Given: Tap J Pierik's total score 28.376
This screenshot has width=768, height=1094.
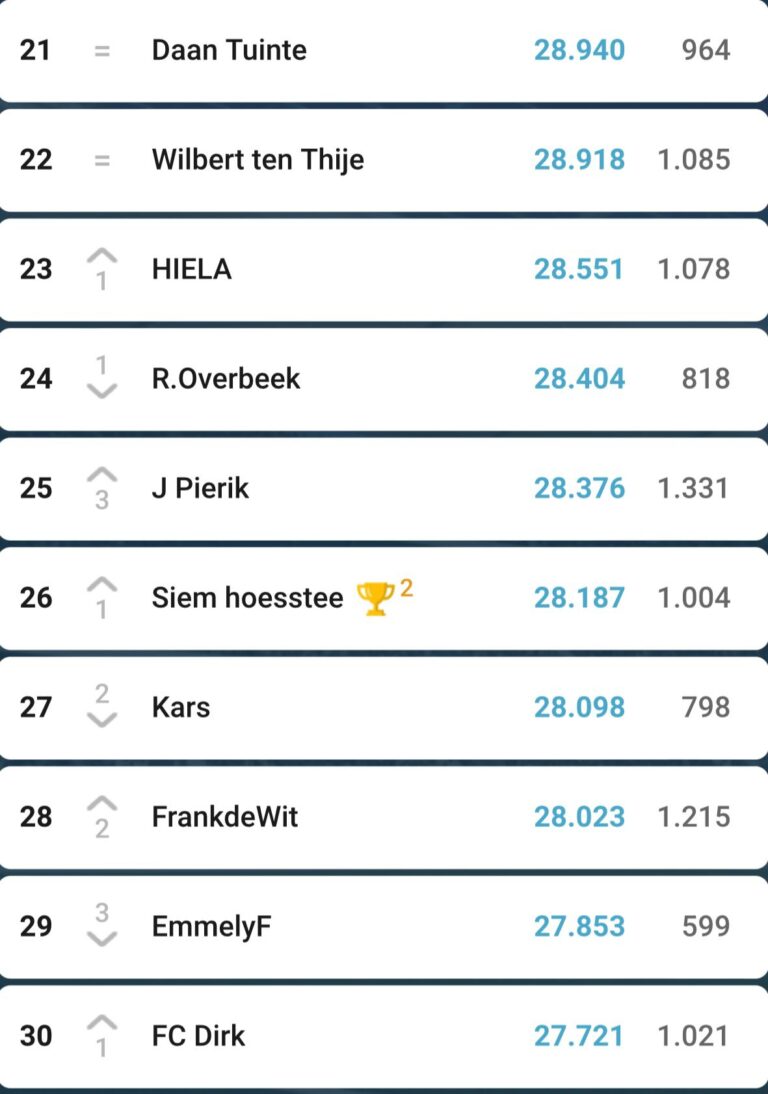Looking at the screenshot, I should (579, 488).
